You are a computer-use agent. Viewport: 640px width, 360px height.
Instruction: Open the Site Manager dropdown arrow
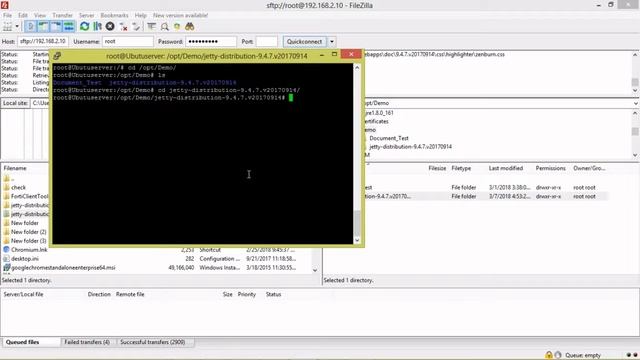(17, 27)
